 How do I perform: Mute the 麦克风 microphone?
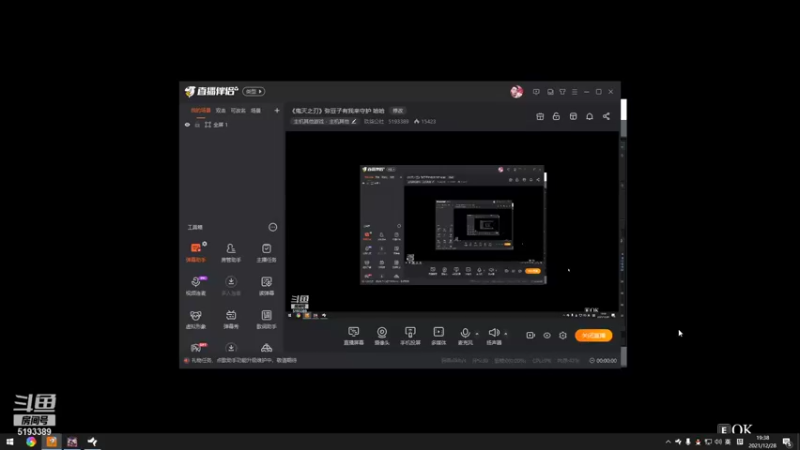(465, 336)
